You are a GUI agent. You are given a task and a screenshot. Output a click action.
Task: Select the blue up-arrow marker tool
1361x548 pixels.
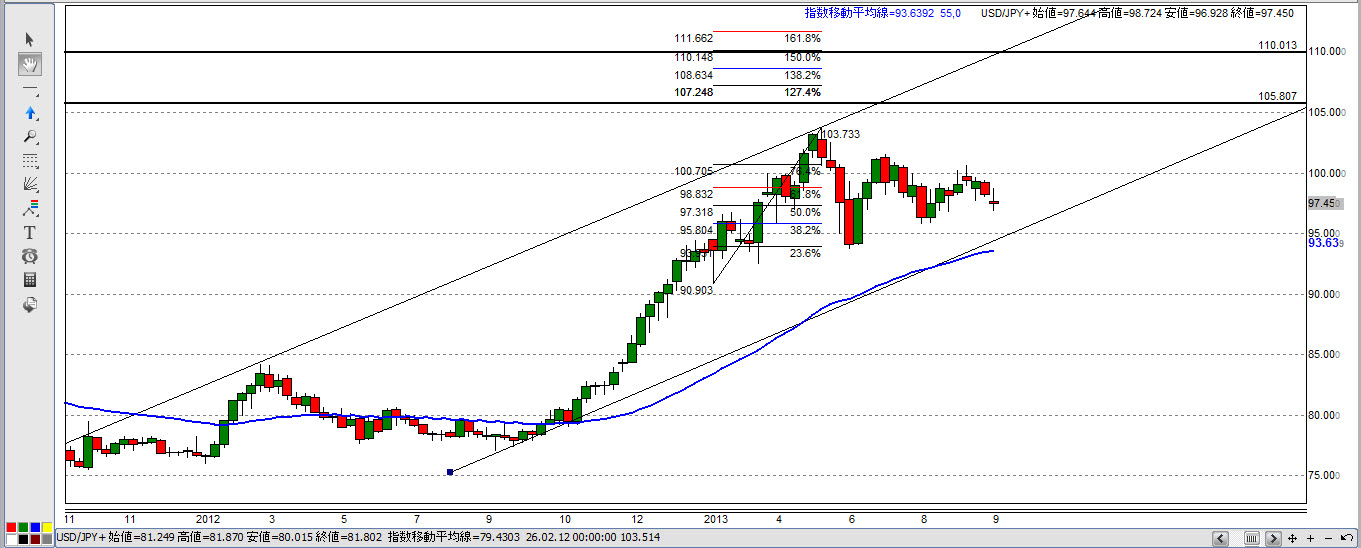click(30, 113)
